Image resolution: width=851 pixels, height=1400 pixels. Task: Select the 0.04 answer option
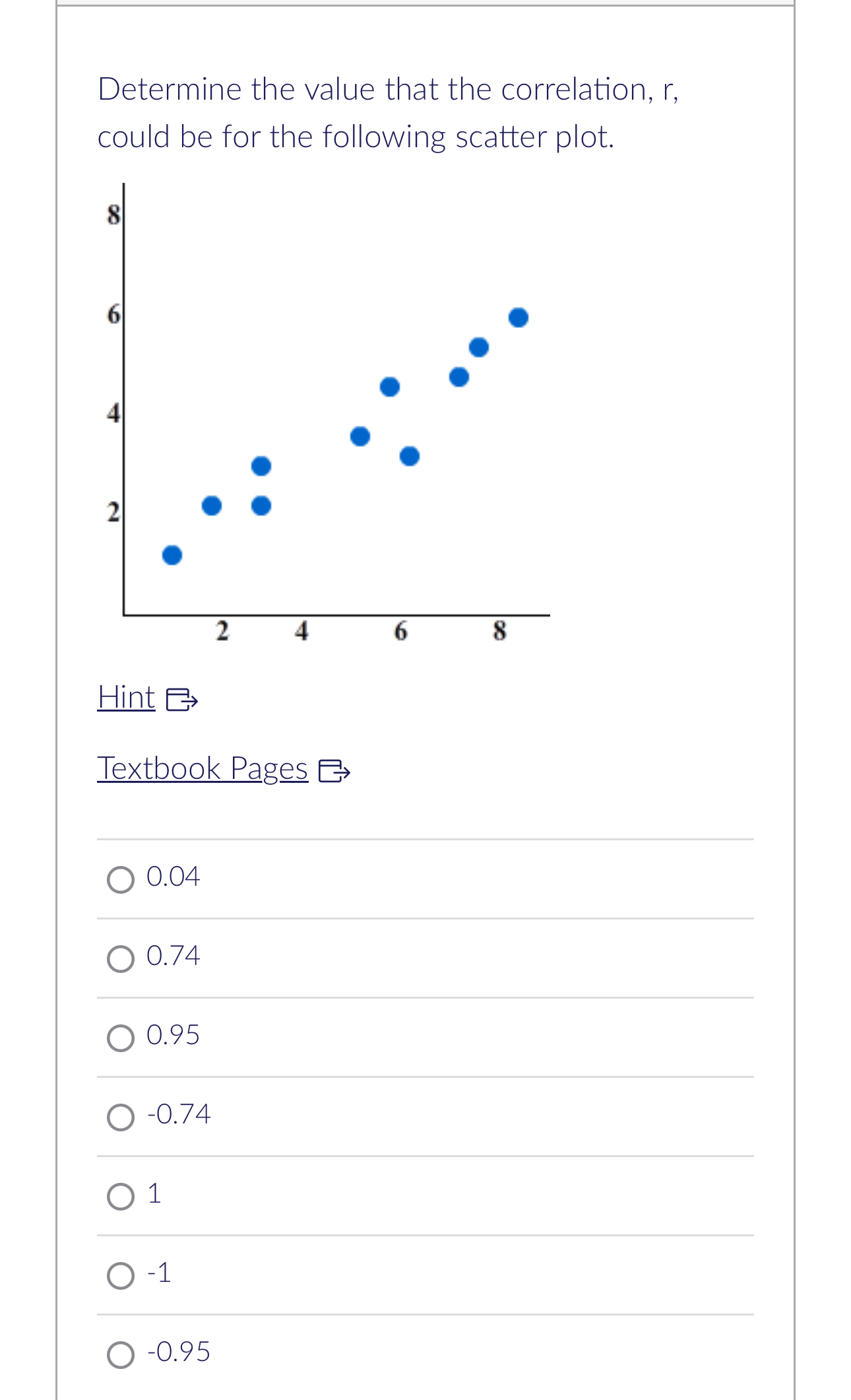pyautogui.click(x=121, y=879)
